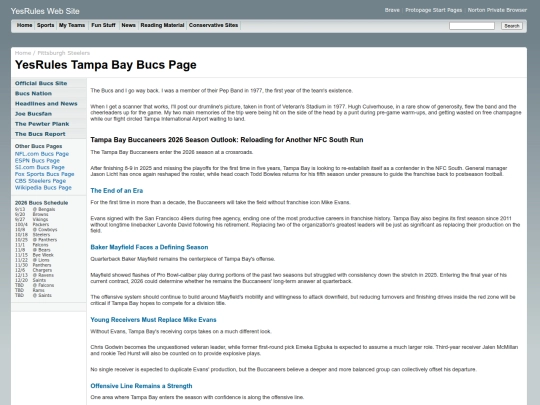This screenshot has width=540, height=405.
Task: Click the 'Steelers' 10/18 schedule entry
Action: 41,235
